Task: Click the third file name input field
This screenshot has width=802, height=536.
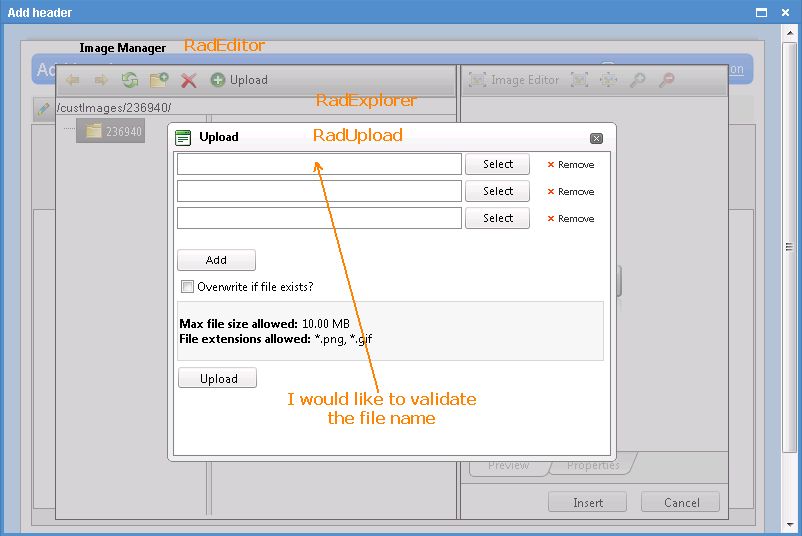Action: click(x=319, y=218)
